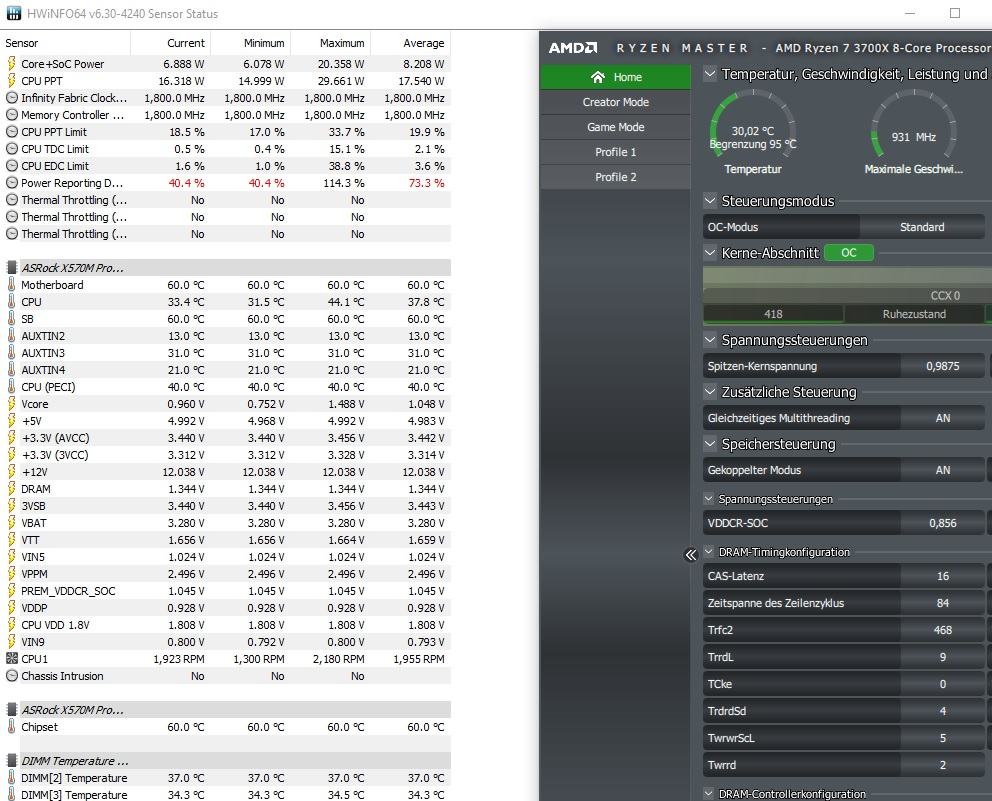992x801 pixels.
Task: Click the thermometer icon beside Motherboard
Action: [11, 285]
